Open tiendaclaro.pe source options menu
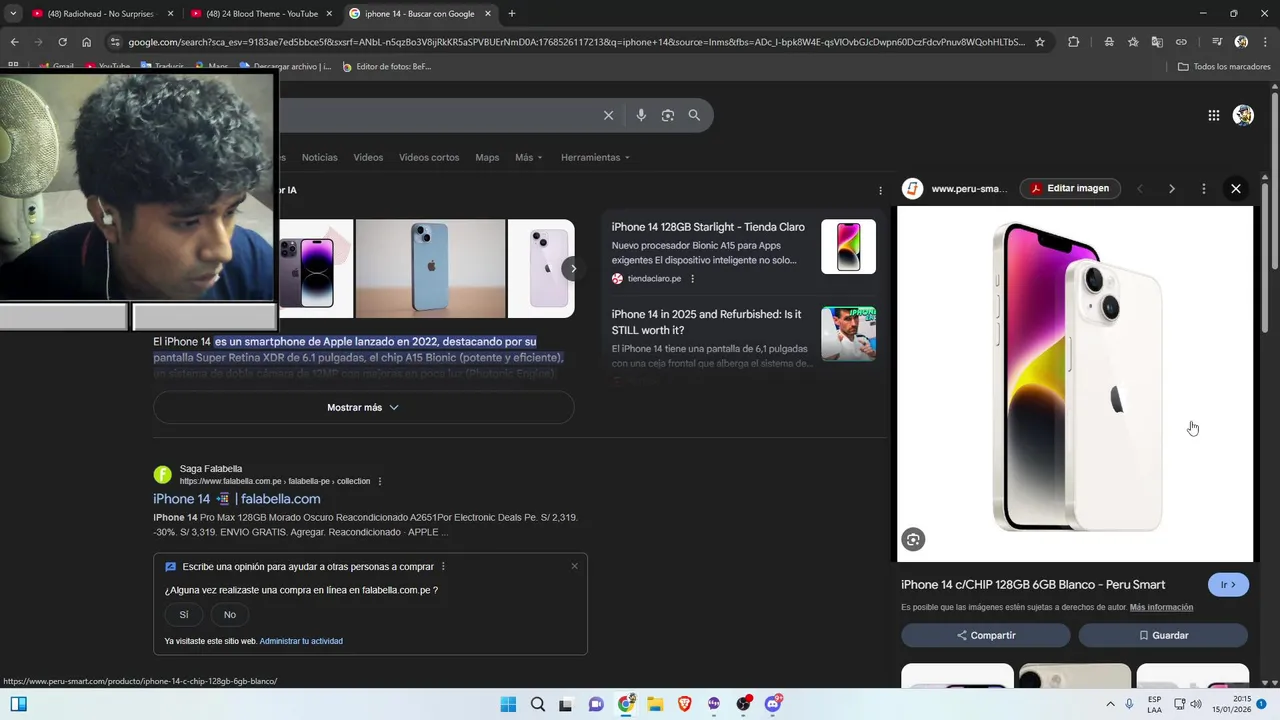The height and width of the screenshot is (720, 1280). click(692, 278)
